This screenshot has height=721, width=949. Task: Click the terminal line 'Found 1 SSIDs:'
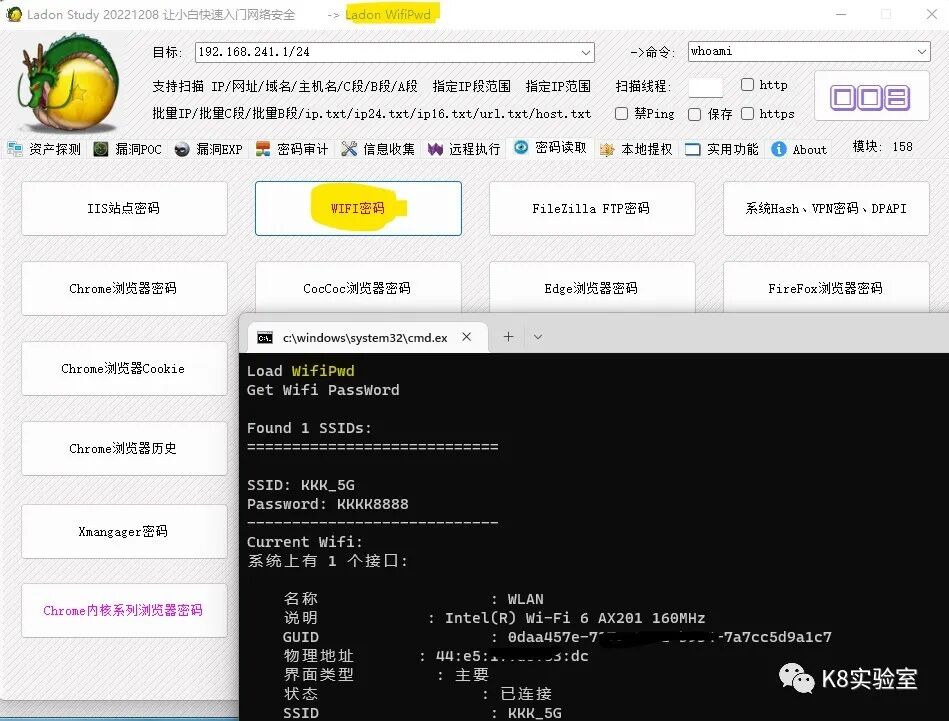pyautogui.click(x=309, y=428)
